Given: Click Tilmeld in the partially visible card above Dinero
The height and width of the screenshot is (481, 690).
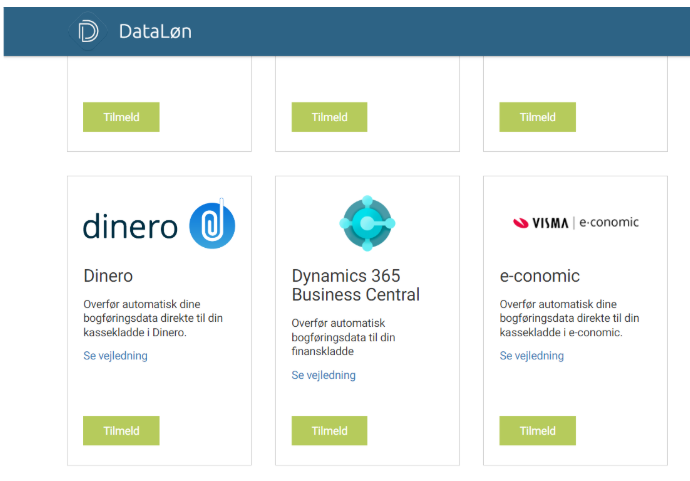Looking at the screenshot, I should (121, 117).
